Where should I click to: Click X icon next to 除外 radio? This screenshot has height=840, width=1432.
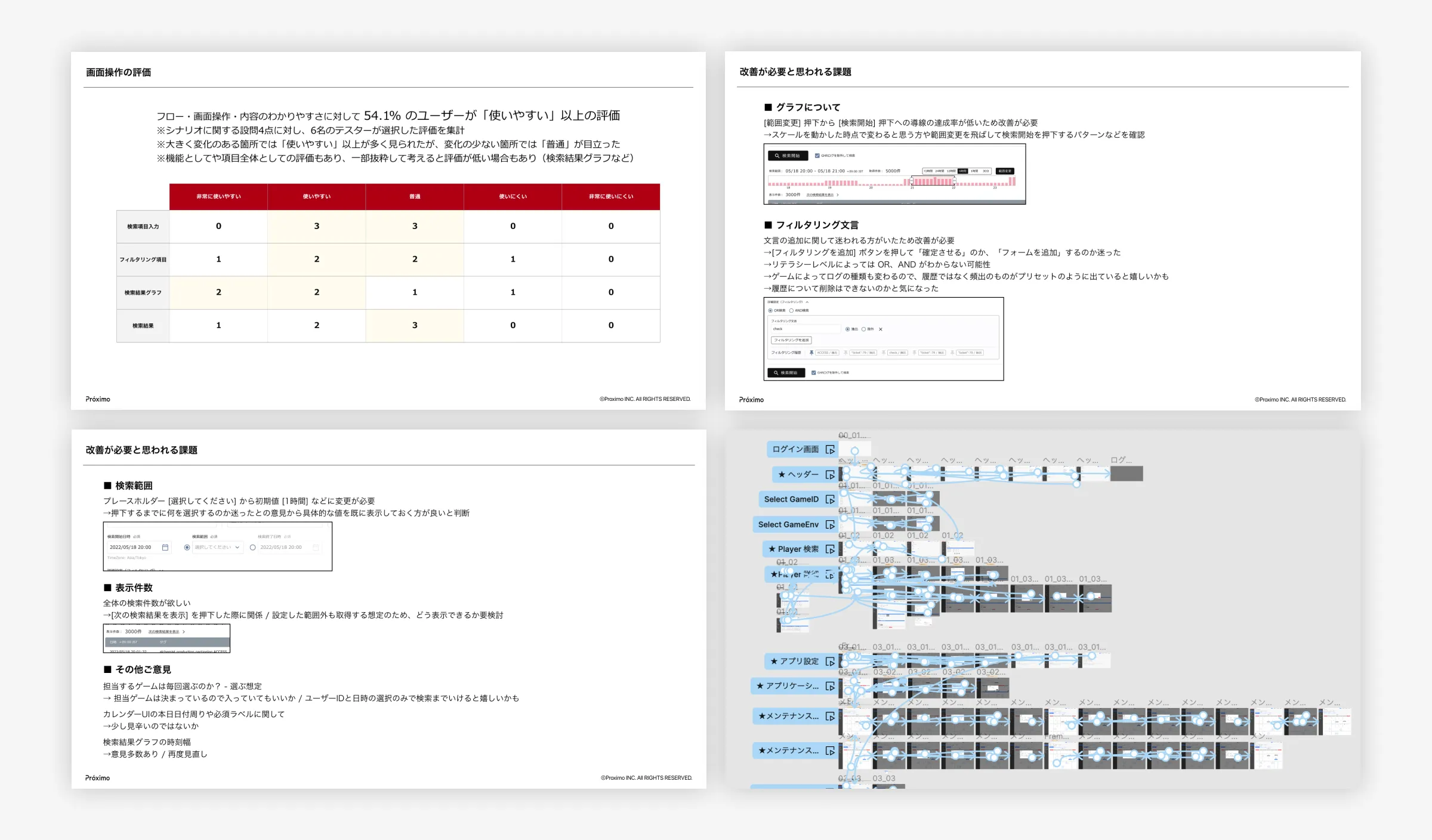(881, 329)
